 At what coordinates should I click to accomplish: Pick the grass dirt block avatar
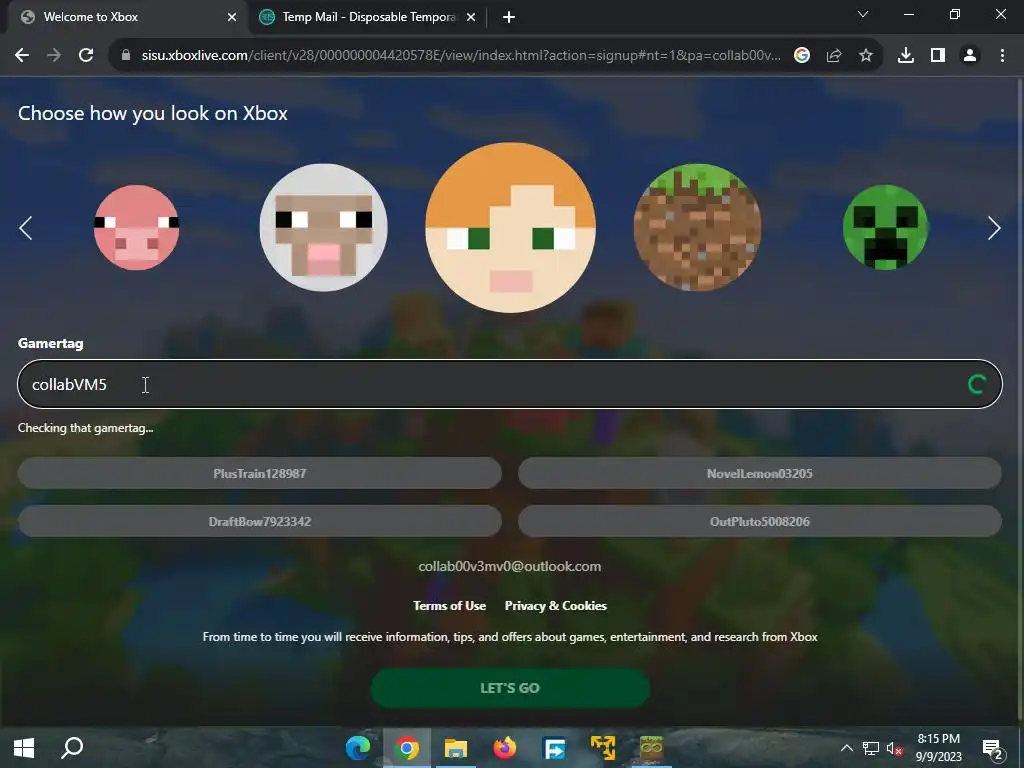(x=697, y=227)
